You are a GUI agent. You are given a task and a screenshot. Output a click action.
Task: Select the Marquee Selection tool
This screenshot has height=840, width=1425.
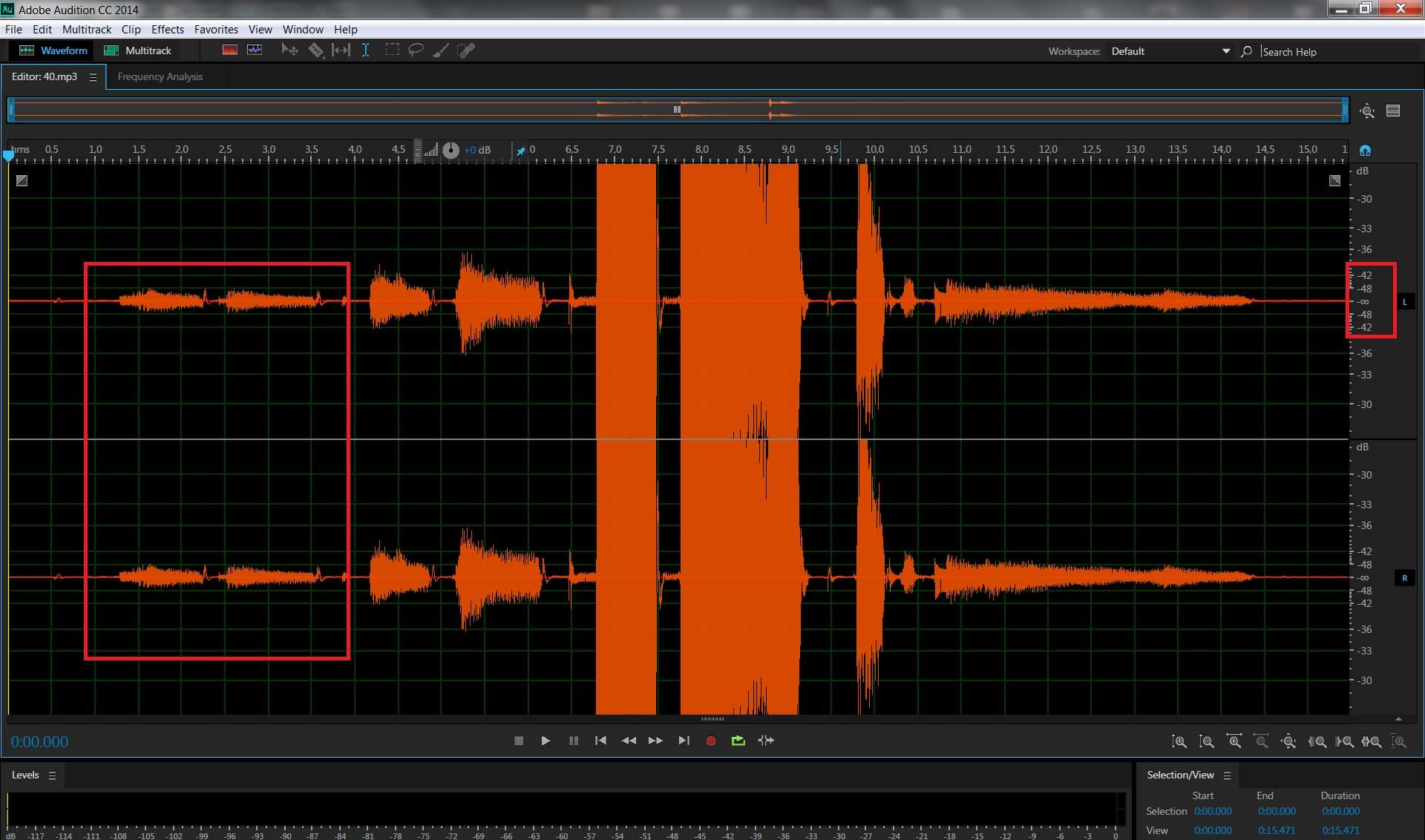tap(392, 50)
